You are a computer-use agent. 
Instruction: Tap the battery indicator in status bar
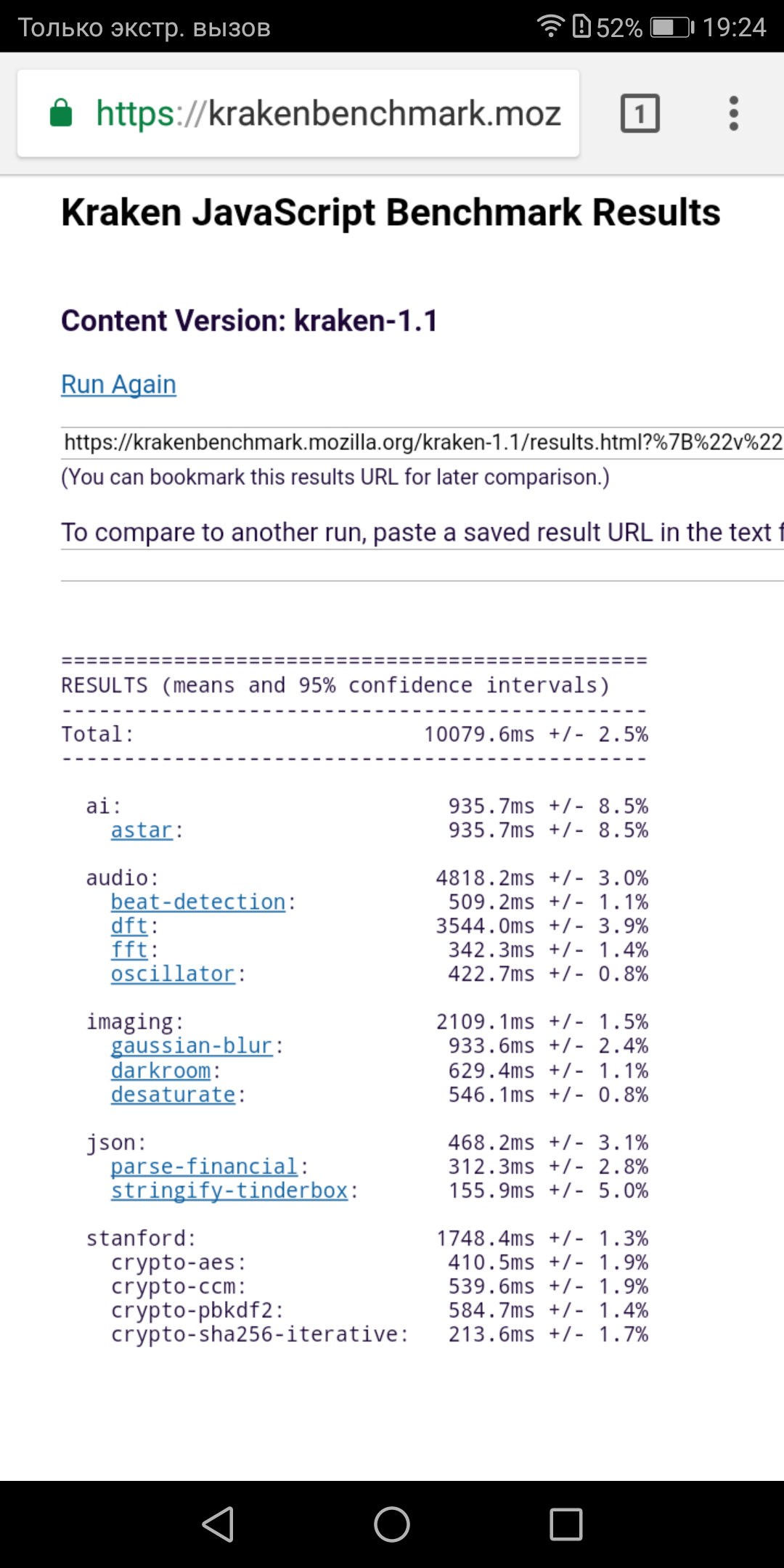coord(671,28)
